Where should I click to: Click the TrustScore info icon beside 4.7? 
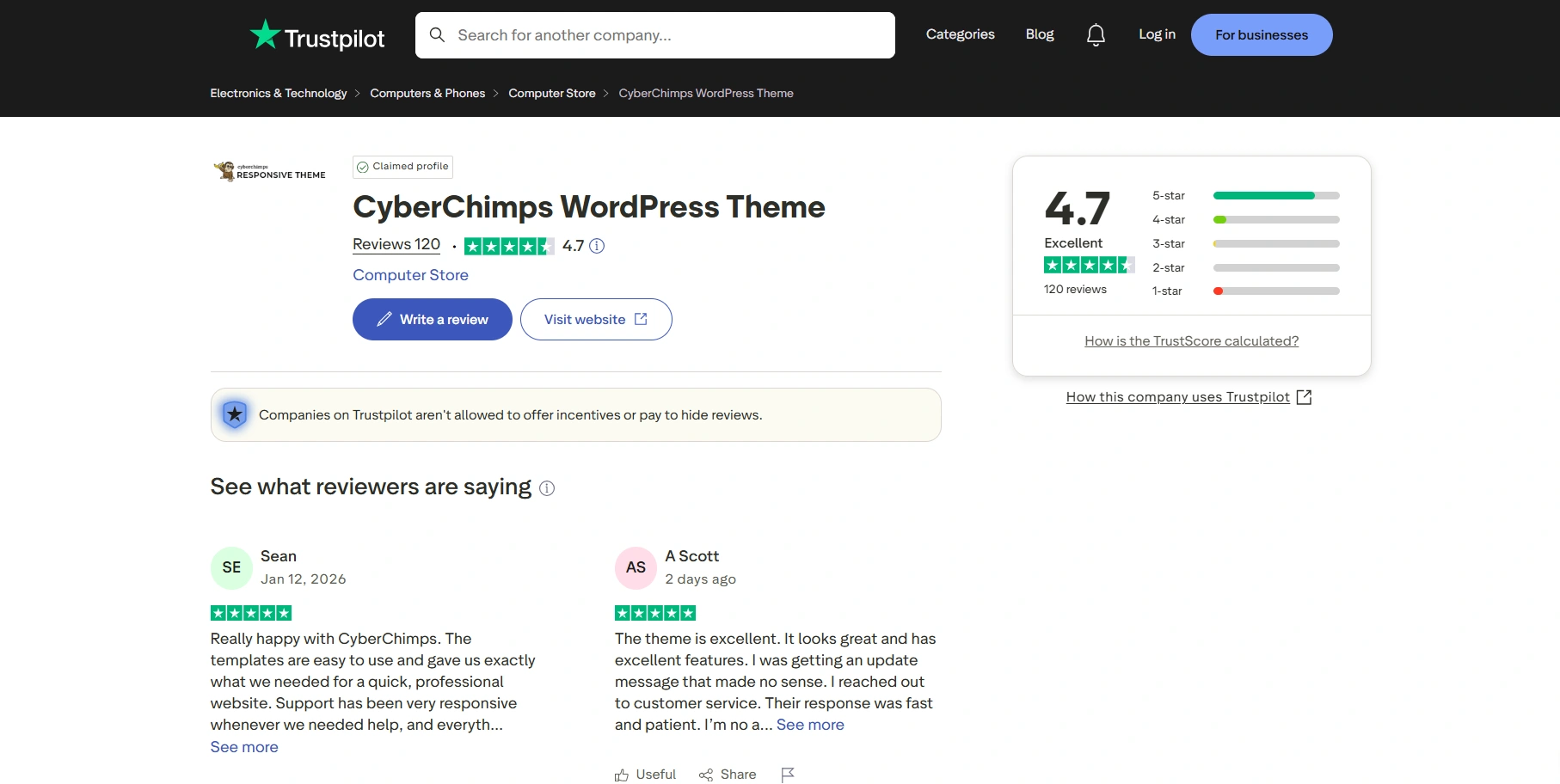(x=597, y=246)
